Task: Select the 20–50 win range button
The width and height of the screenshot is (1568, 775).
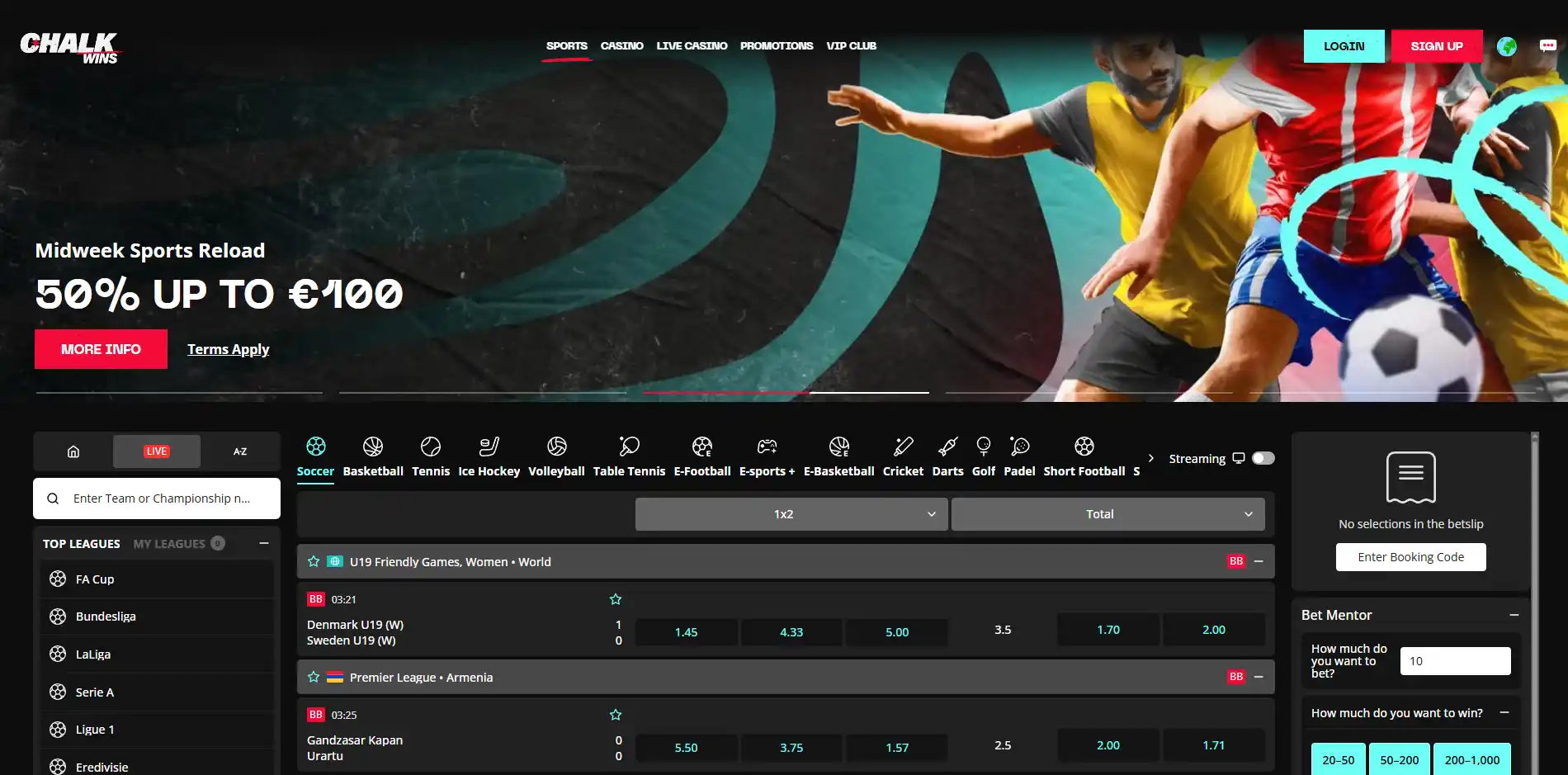Action: (x=1339, y=760)
